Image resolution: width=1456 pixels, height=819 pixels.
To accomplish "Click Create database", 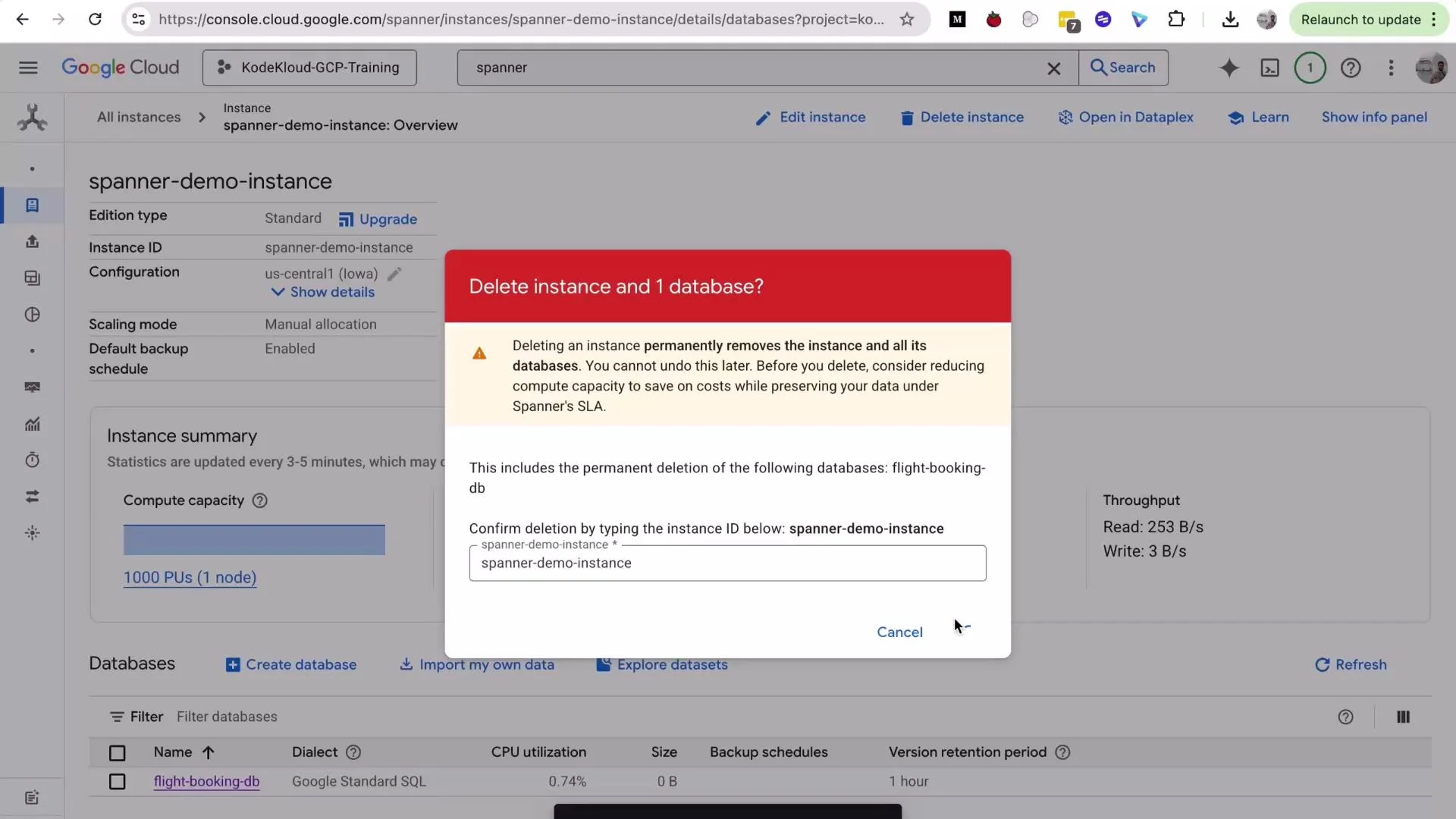I will (x=291, y=664).
